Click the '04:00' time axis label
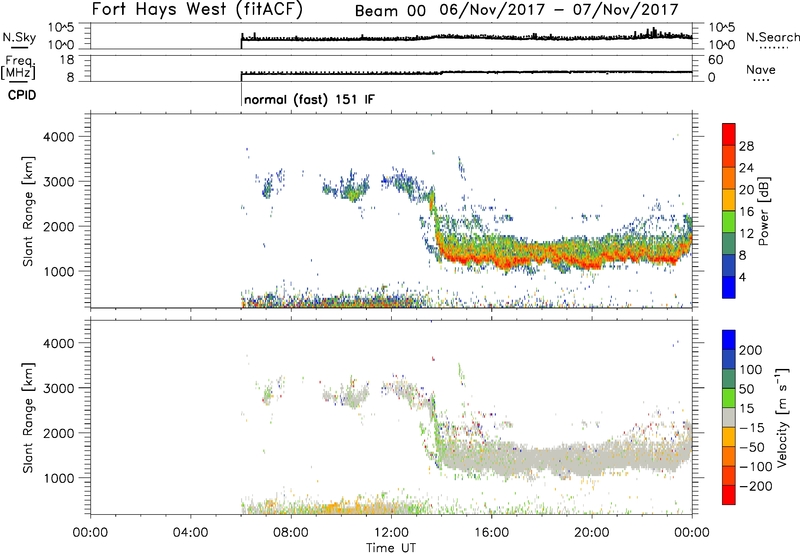800x554 pixels. 190,533
